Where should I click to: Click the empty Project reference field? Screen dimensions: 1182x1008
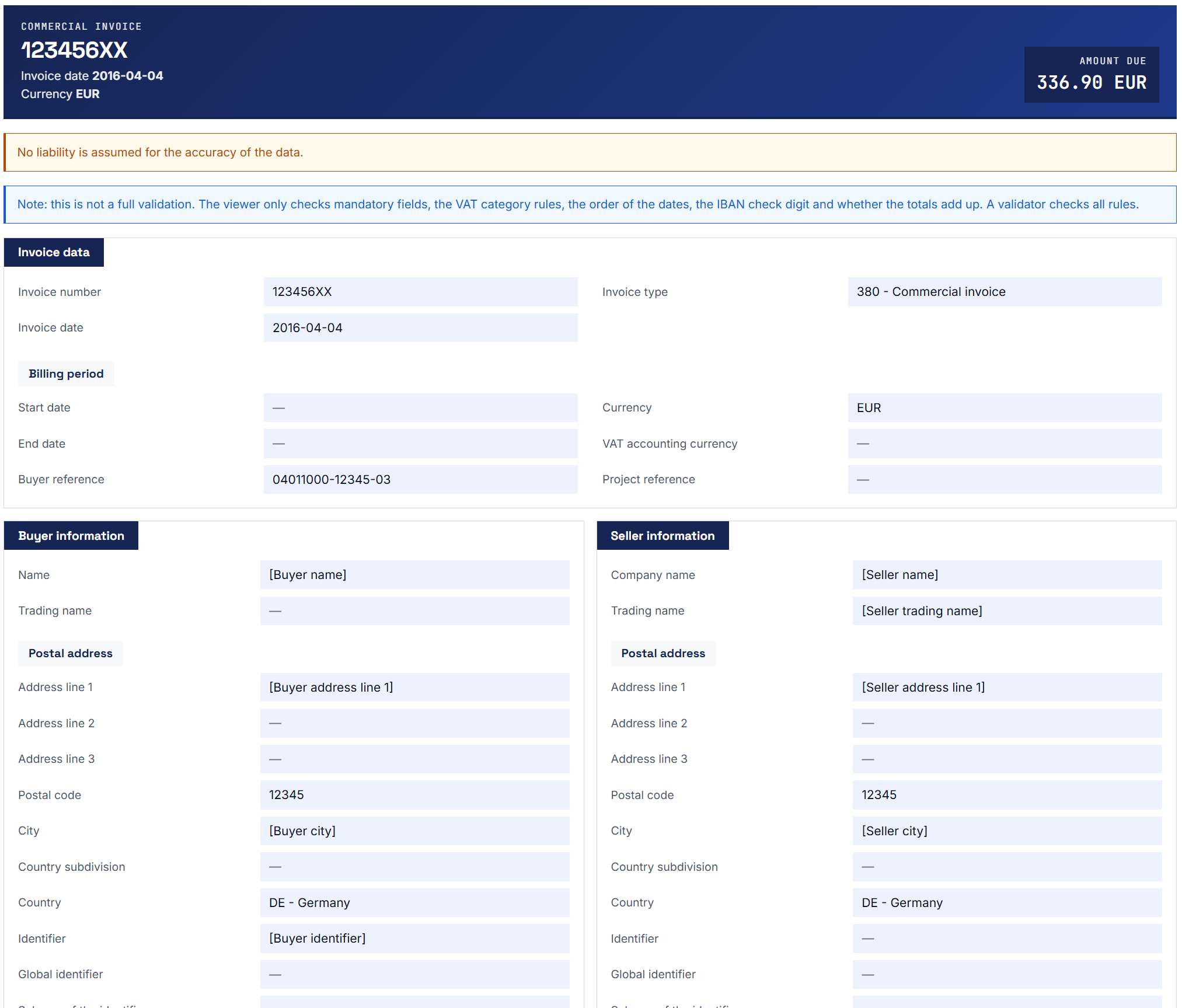point(1005,480)
